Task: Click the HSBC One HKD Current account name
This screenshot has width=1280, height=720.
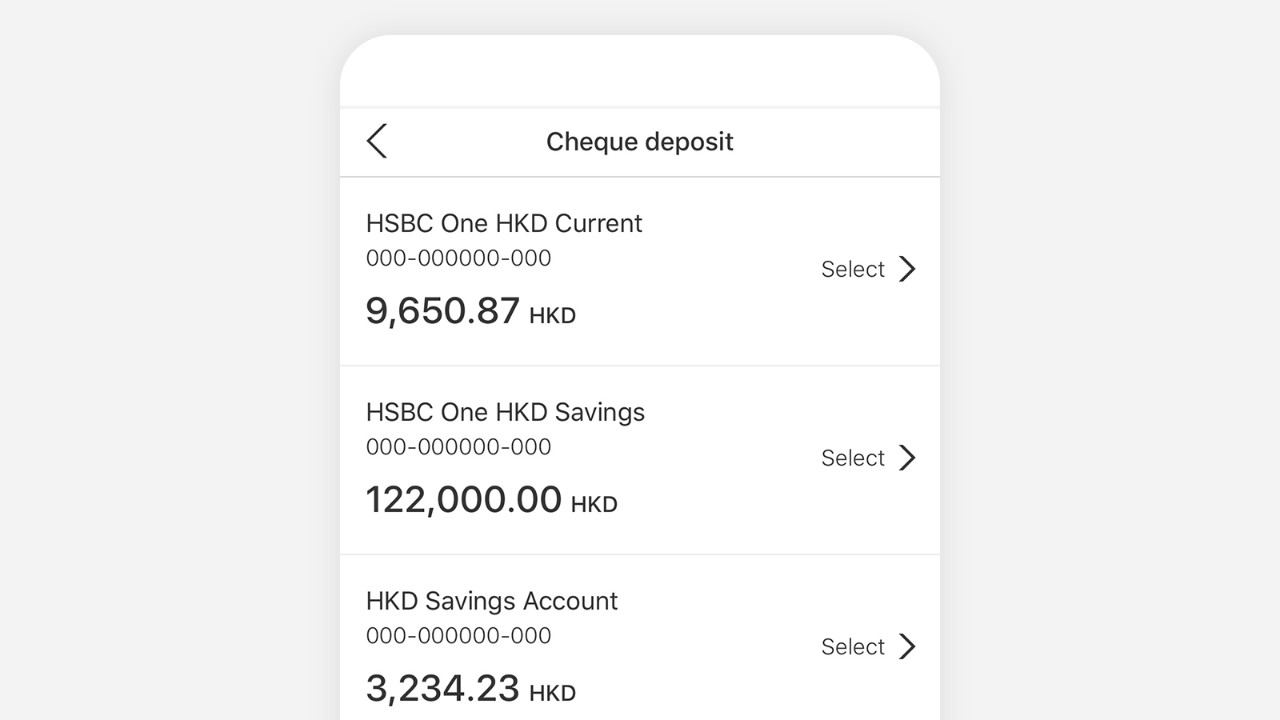Action: pyautogui.click(x=504, y=223)
